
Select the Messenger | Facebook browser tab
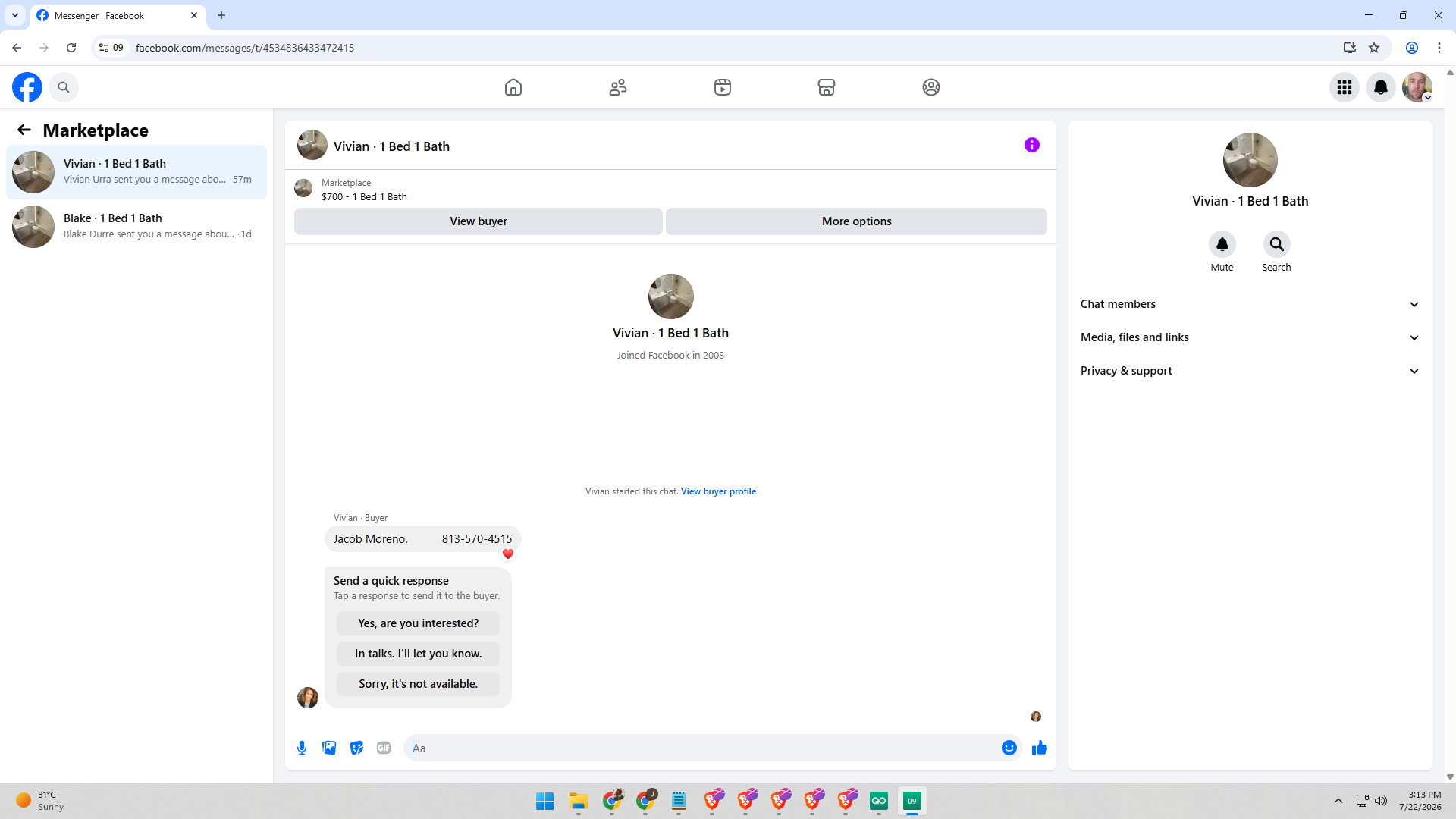(x=118, y=15)
